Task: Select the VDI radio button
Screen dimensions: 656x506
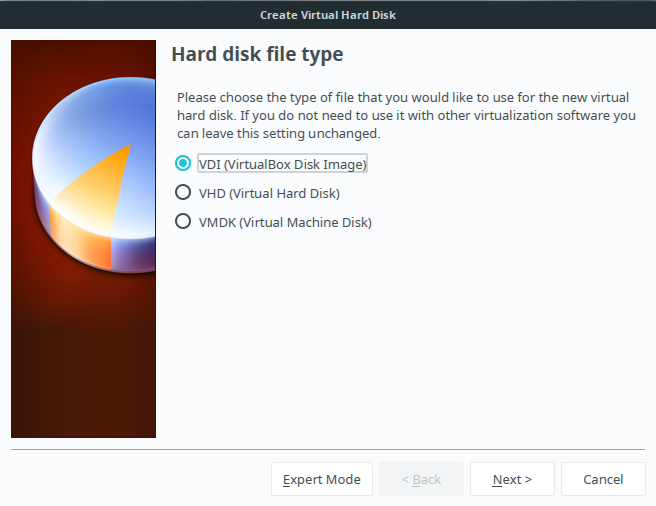Action: pos(183,163)
